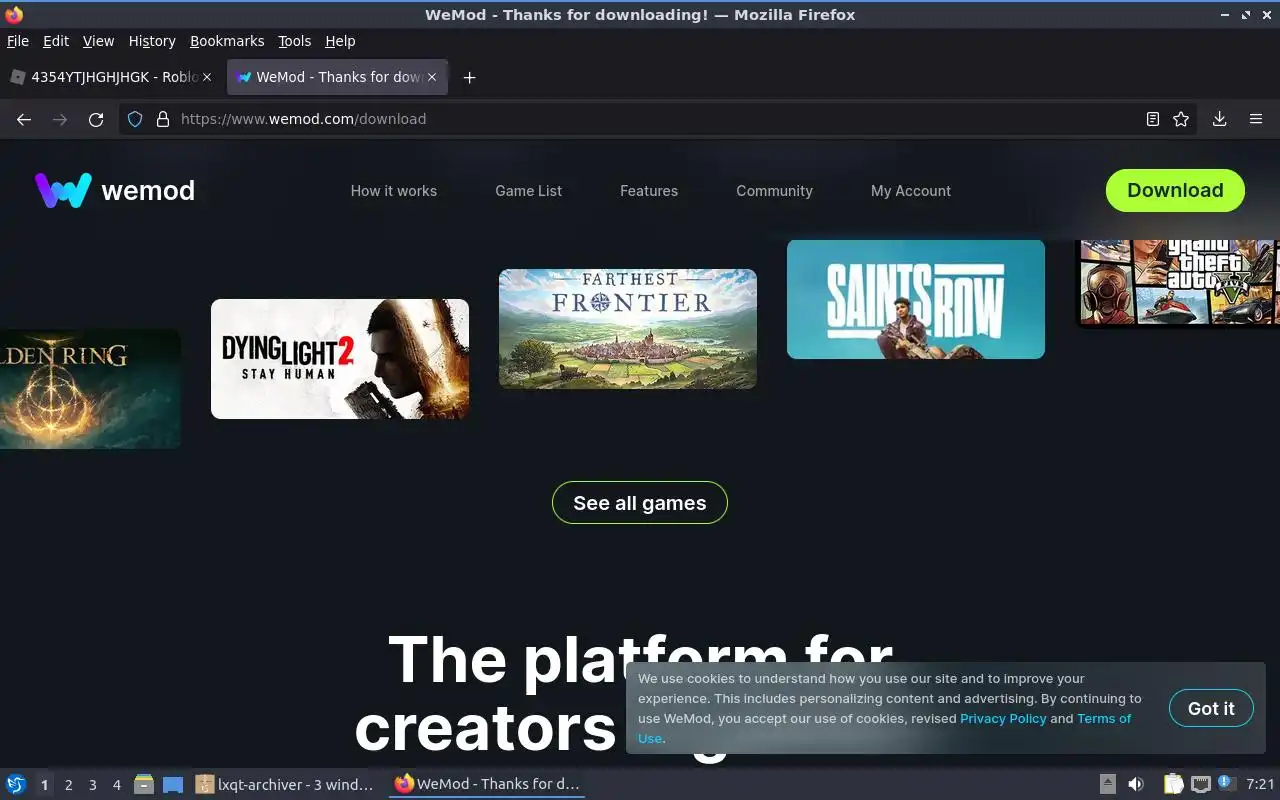Click the green Download button
Viewport: 1280px width, 800px height.
(1175, 190)
